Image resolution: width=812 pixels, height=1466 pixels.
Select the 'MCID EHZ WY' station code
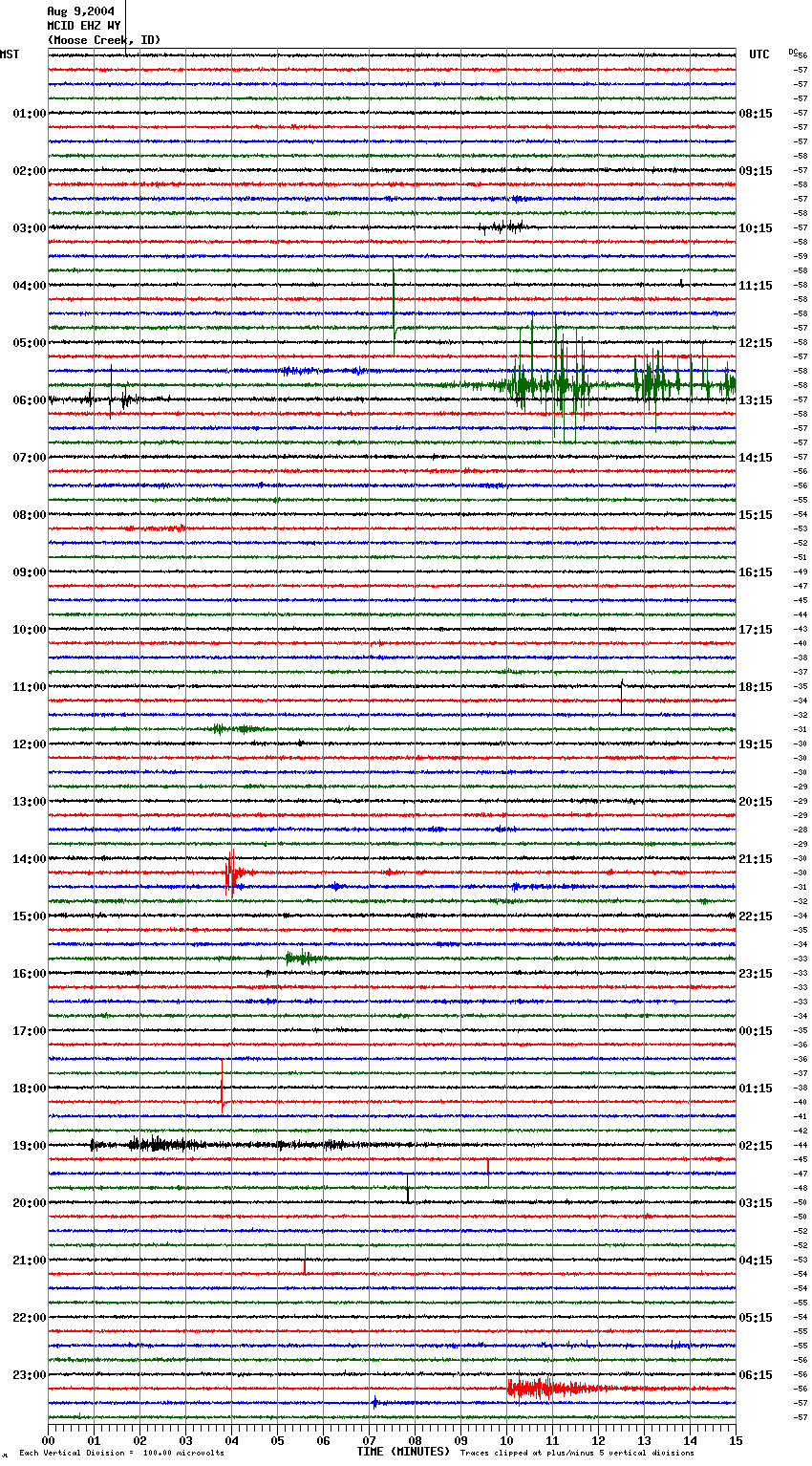[x=84, y=26]
